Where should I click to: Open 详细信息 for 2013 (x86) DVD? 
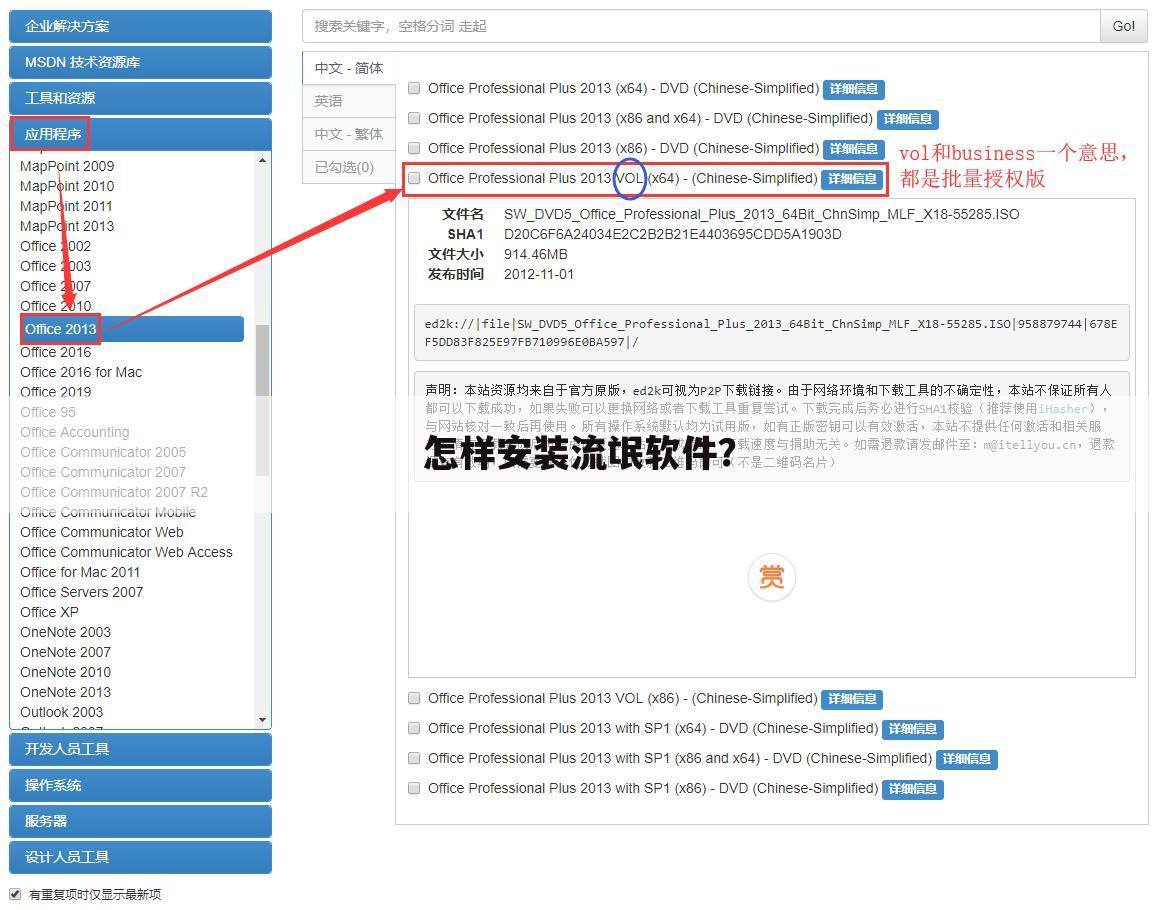click(x=854, y=149)
